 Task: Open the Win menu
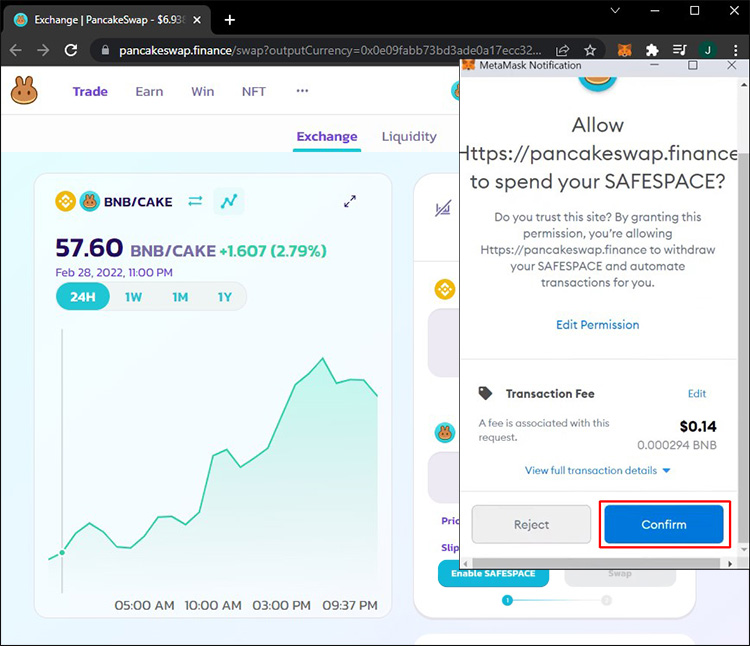[203, 91]
